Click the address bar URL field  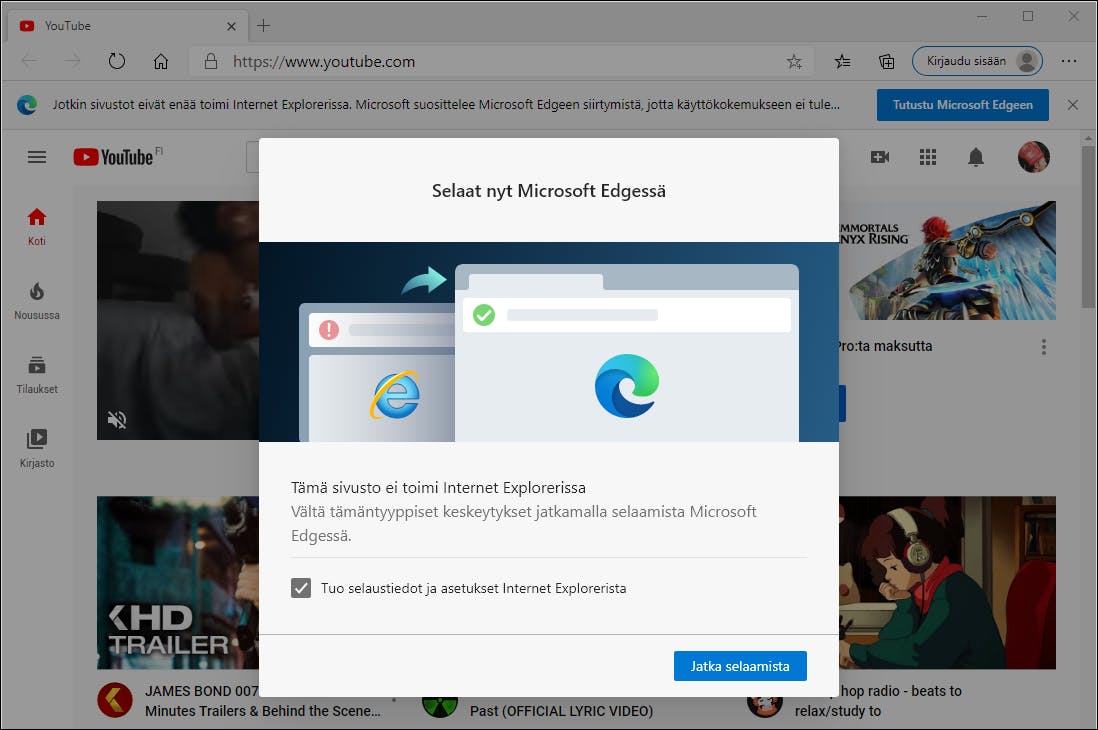tap(501, 62)
